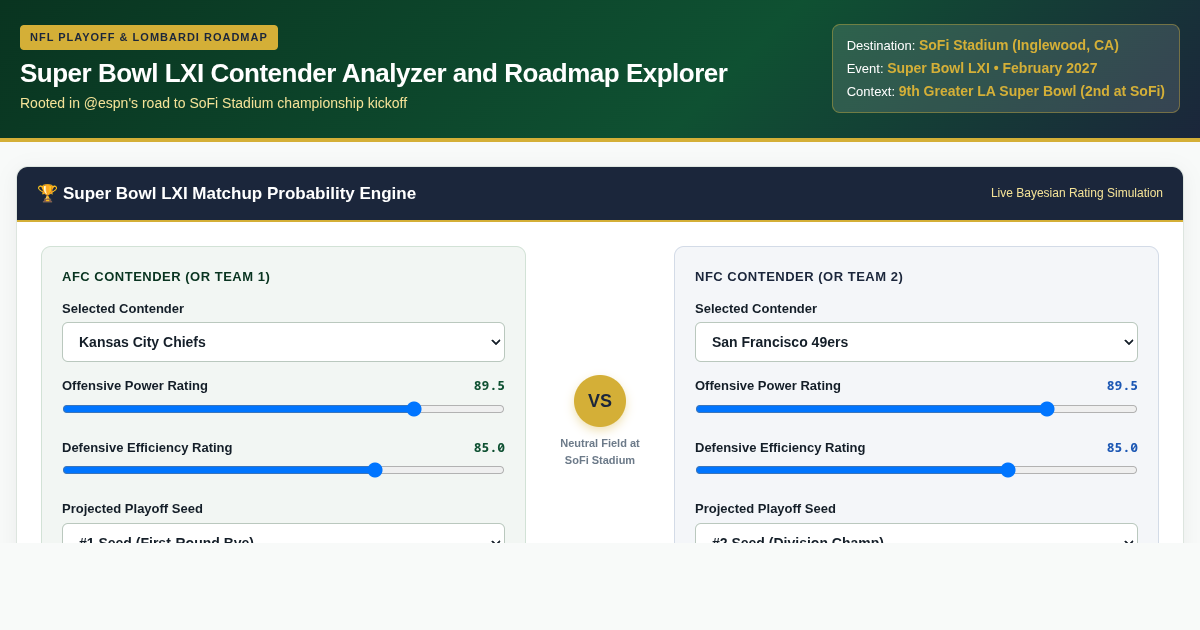Adjust NFC Defensive Efficiency Rating slider
The width and height of the screenshot is (1200, 630).
[x=916, y=470]
